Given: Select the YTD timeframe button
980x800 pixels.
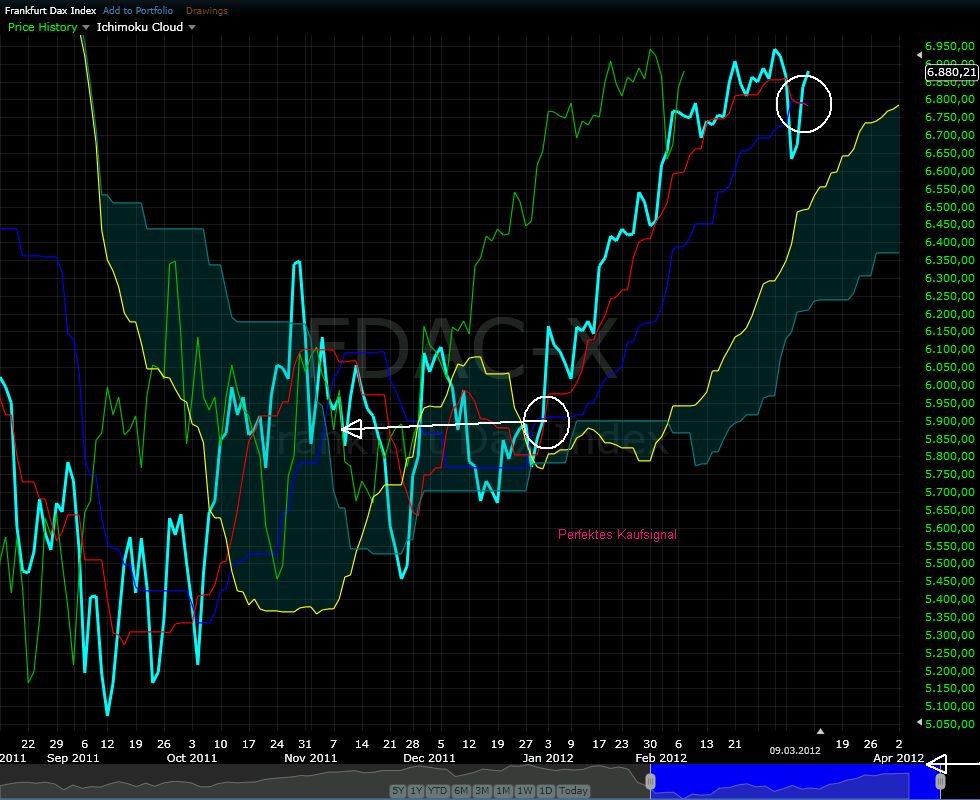Looking at the screenshot, I should (x=437, y=791).
